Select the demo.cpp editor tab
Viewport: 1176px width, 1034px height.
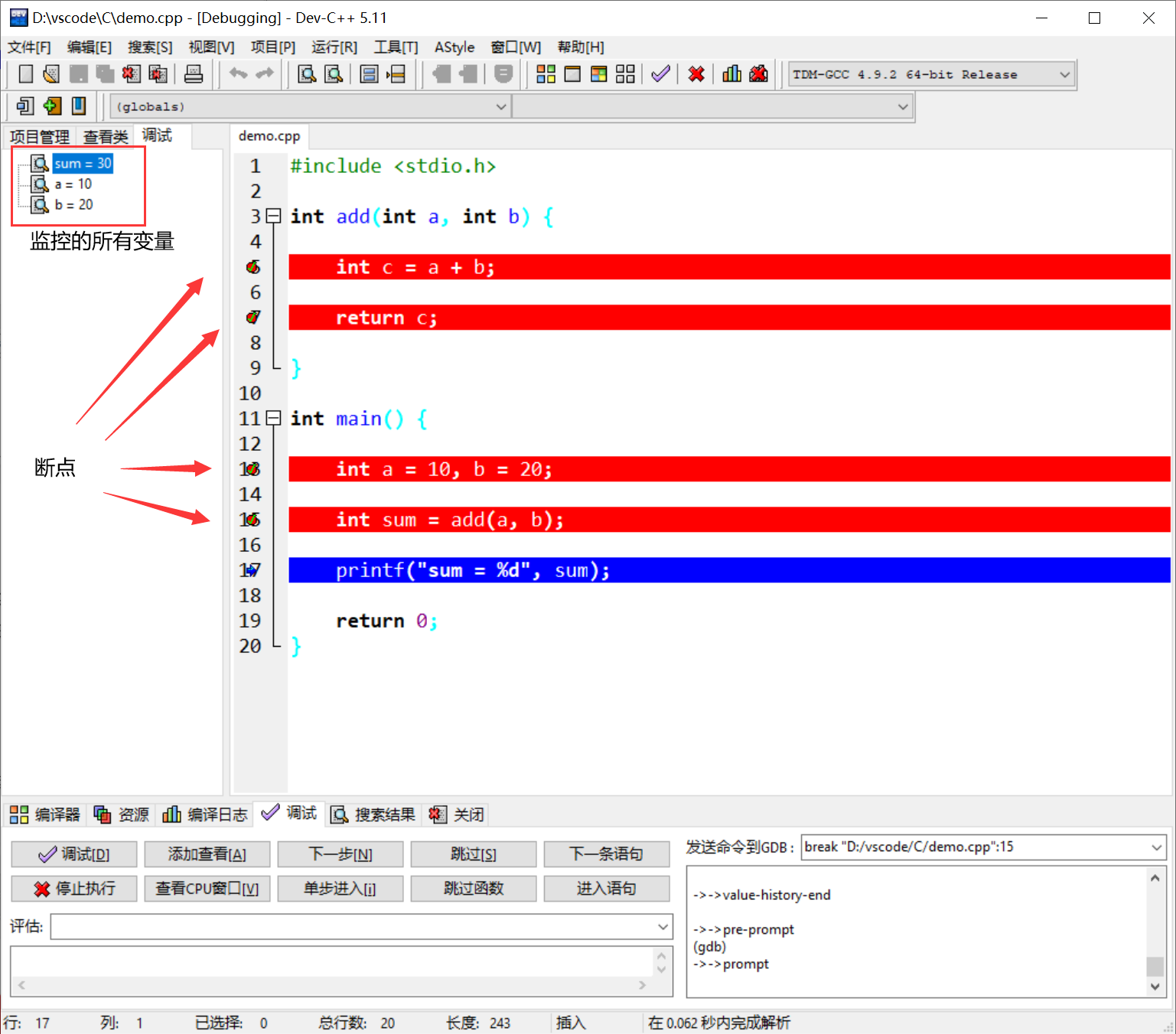(269, 136)
